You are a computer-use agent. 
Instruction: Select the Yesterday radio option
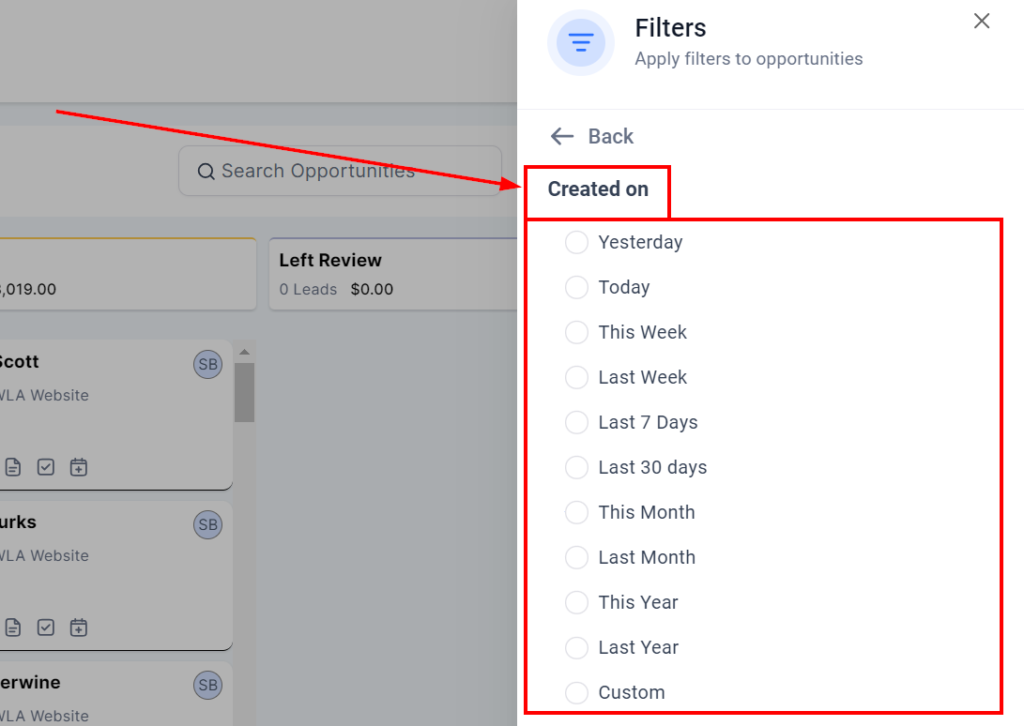pos(577,242)
